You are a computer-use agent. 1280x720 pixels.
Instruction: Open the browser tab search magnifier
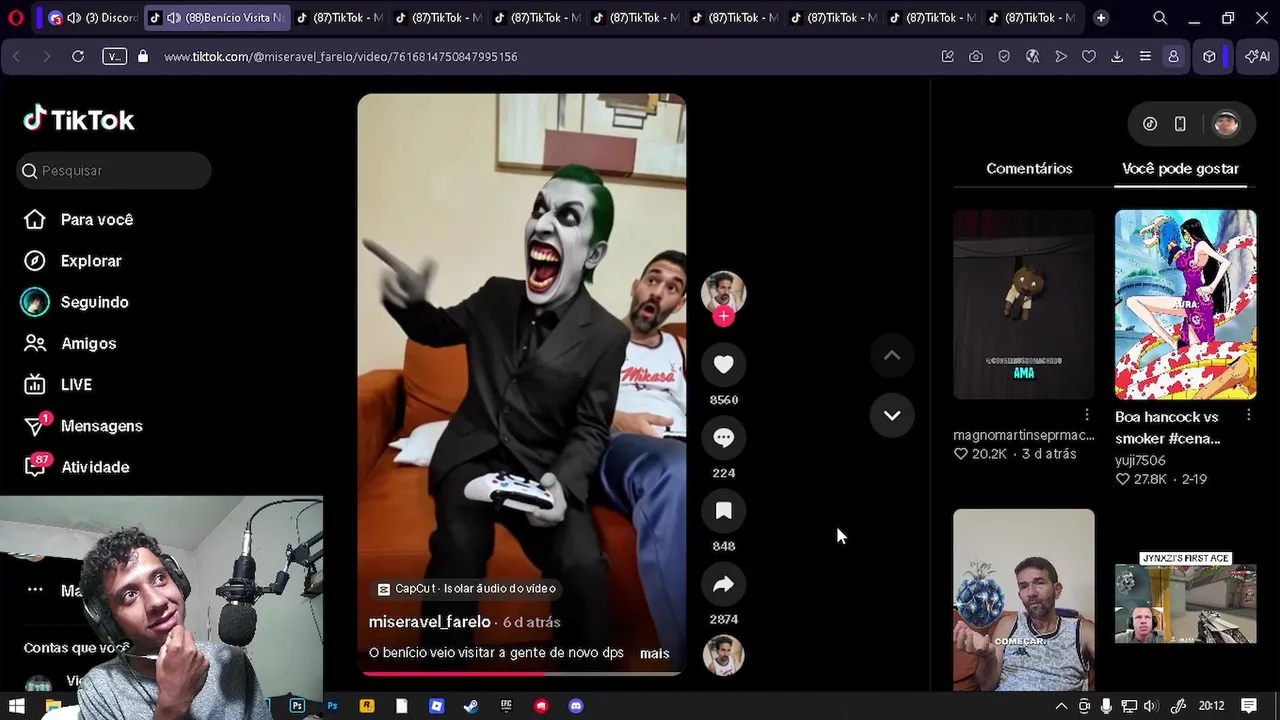1160,18
